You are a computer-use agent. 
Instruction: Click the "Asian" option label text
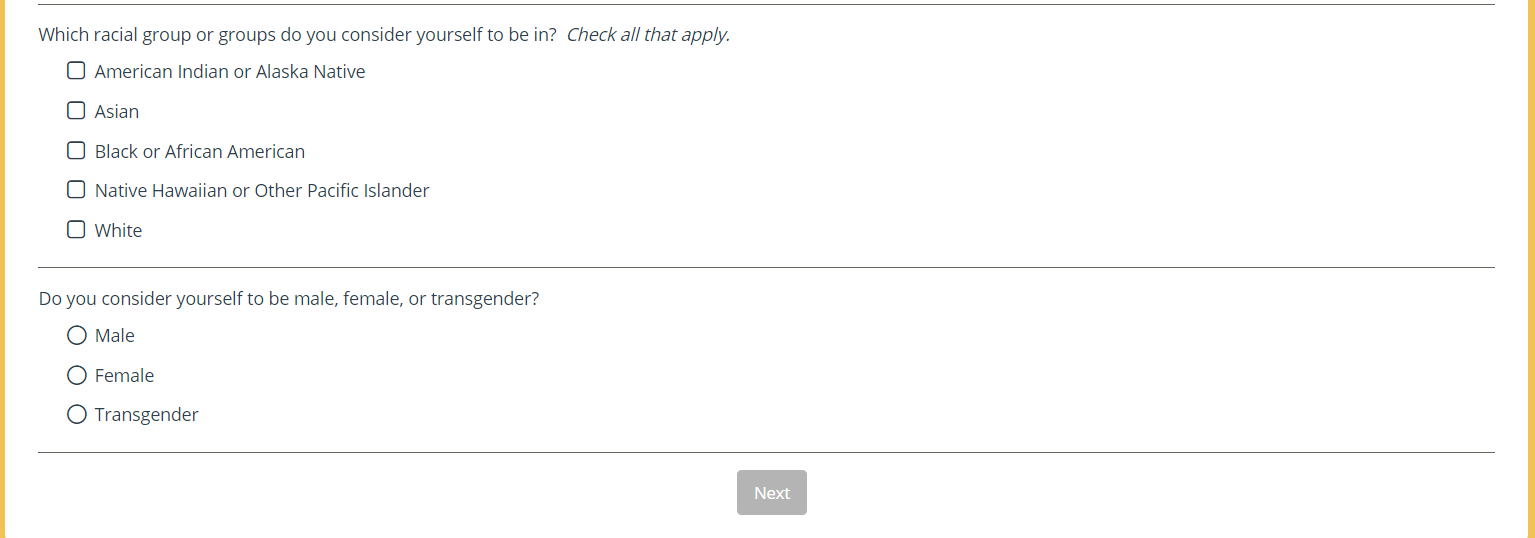click(117, 112)
